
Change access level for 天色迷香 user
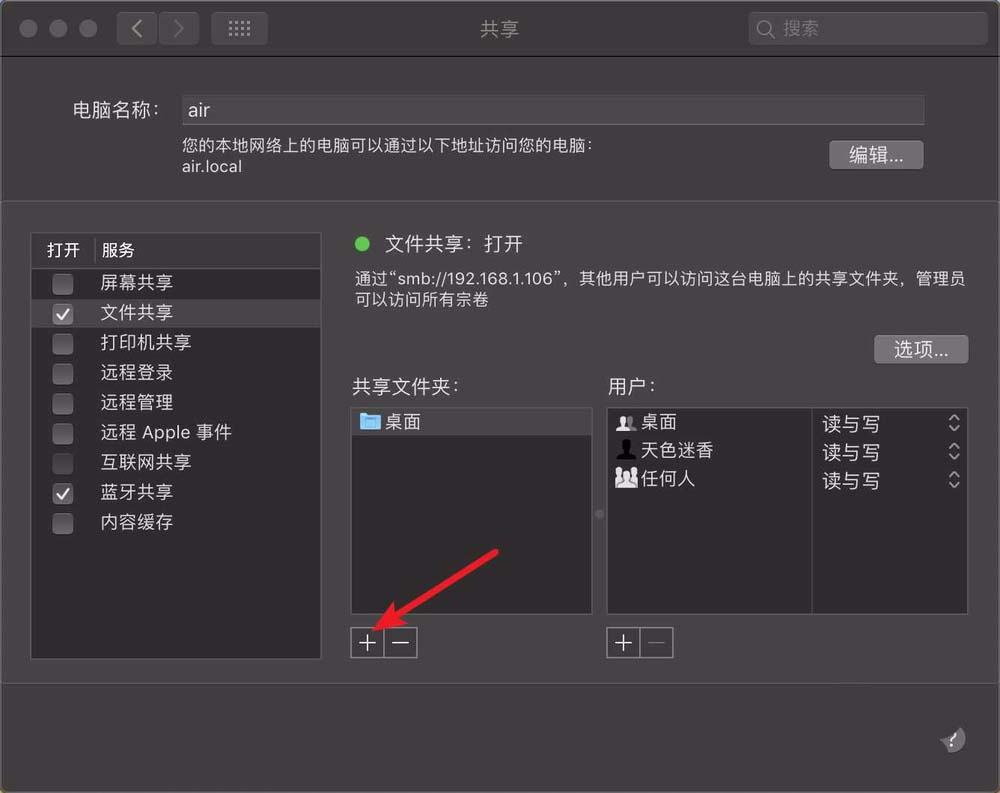point(954,452)
